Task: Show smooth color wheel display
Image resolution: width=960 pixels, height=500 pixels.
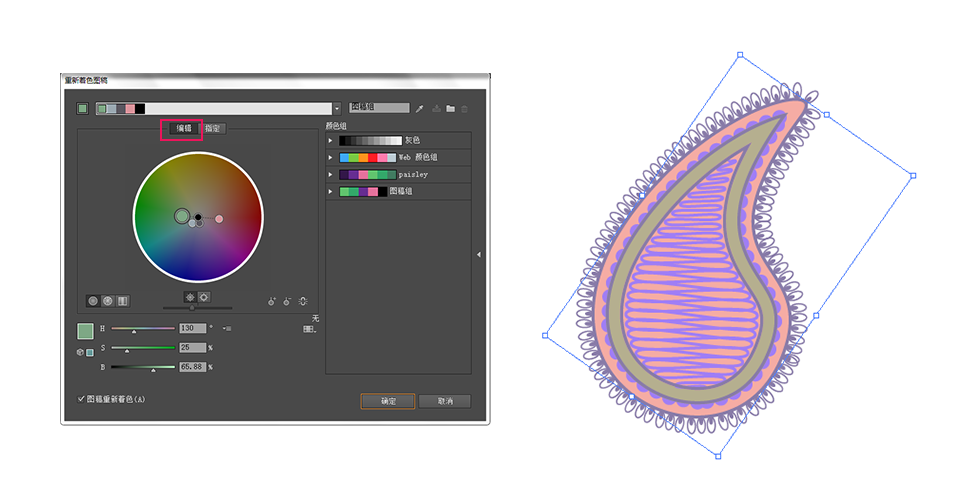Action: [93, 300]
